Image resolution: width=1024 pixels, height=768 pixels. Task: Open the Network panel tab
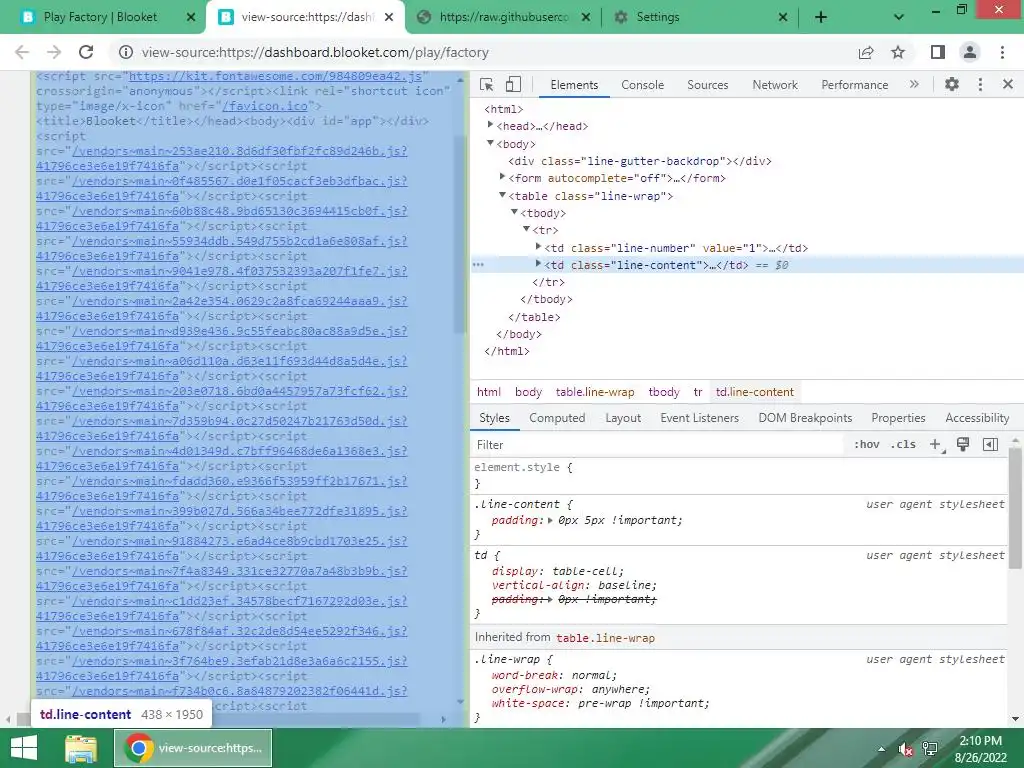click(775, 85)
